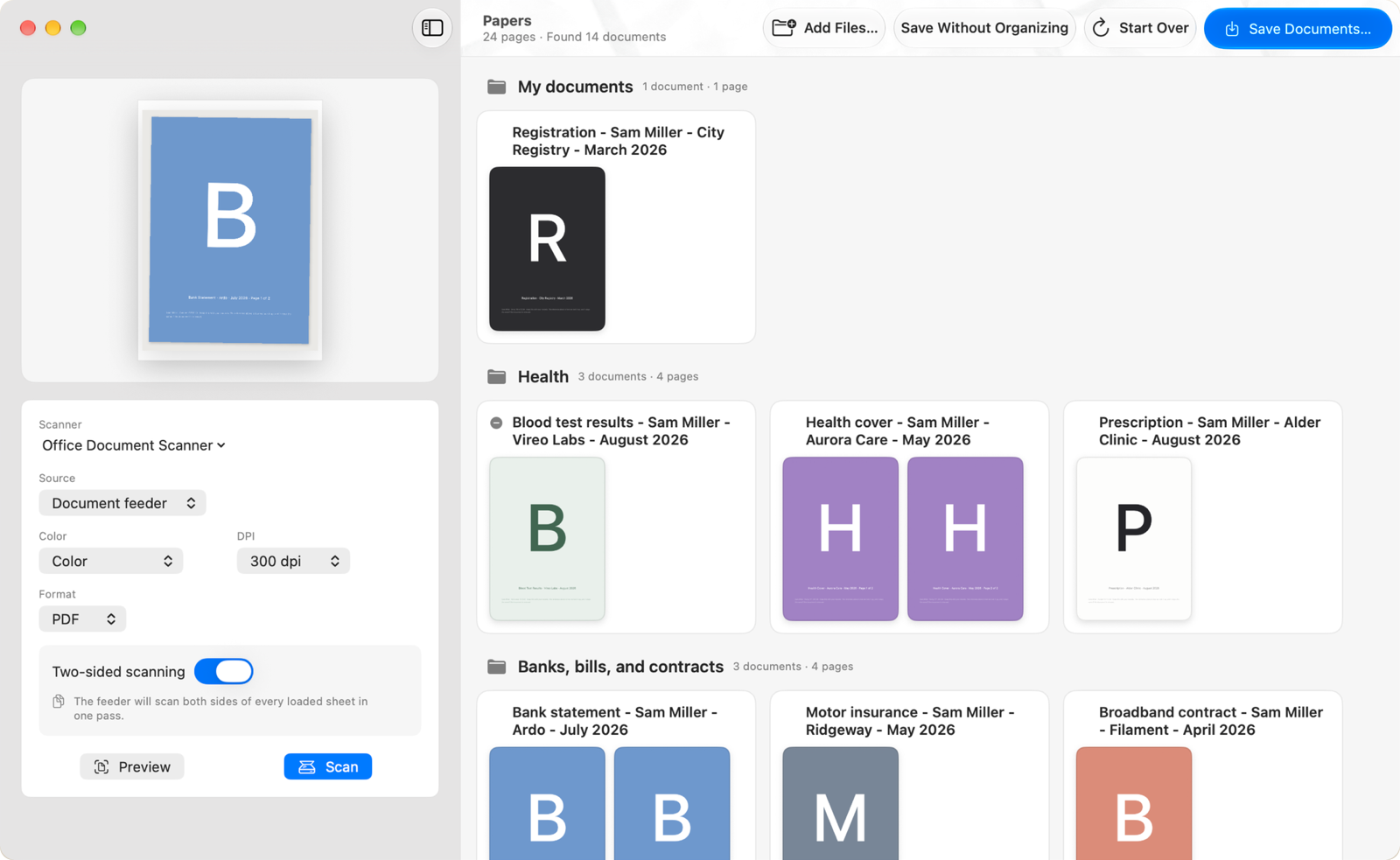1400x860 pixels.
Task: Toggle the sidebar panel icon
Action: (432, 28)
